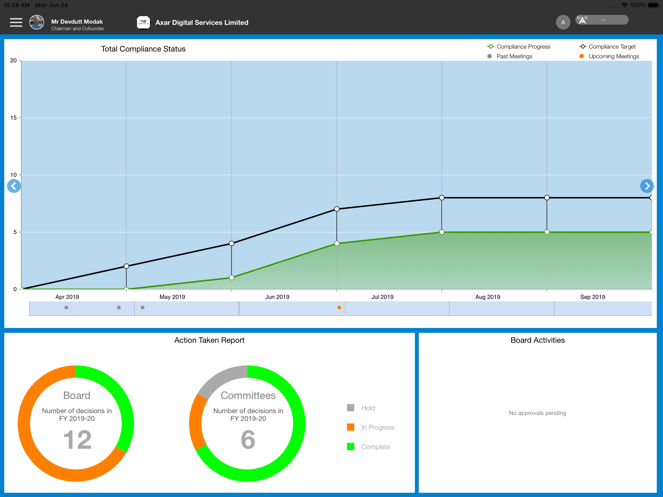Advance chart with right arrow button
Screen dimensions: 663x497
[646, 186]
